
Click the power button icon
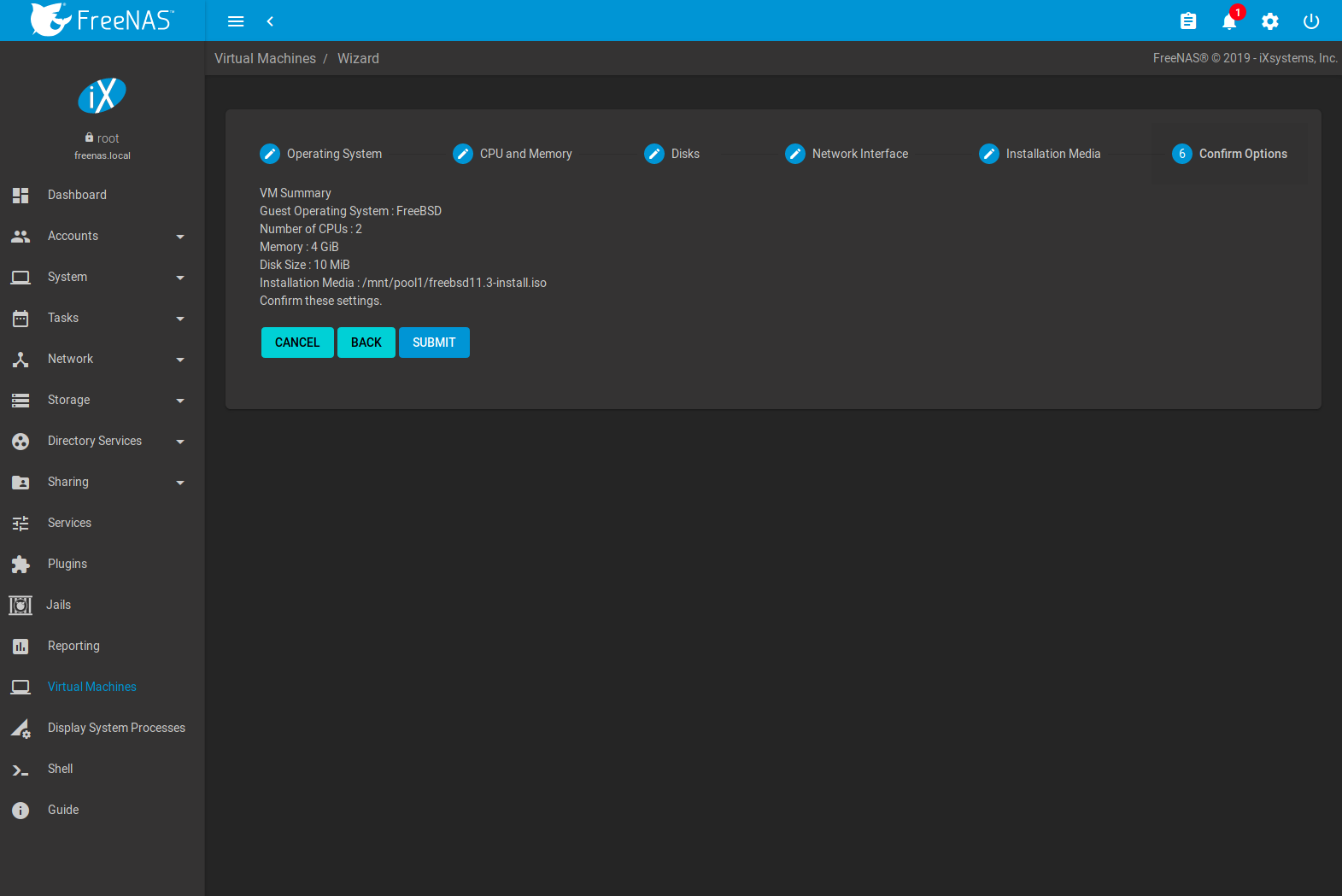[1311, 21]
